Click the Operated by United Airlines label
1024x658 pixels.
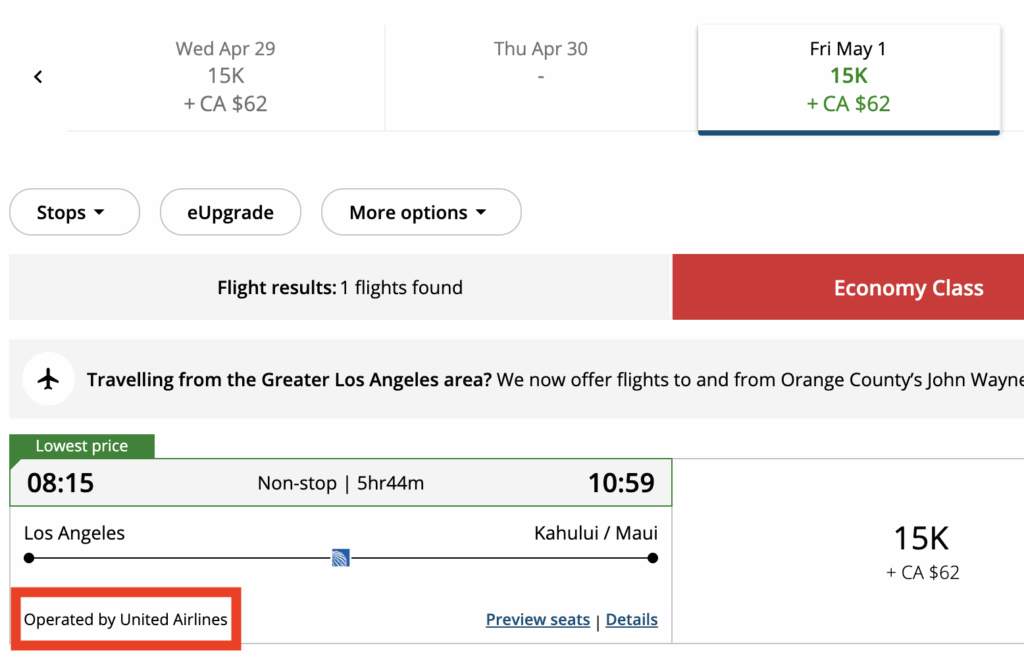click(x=126, y=620)
